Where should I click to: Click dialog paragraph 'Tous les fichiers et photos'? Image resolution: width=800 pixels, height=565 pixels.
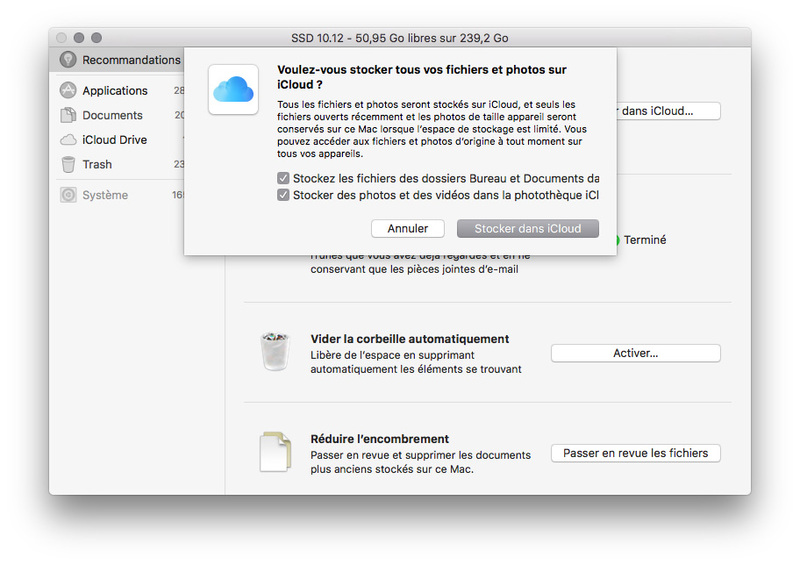(432, 129)
